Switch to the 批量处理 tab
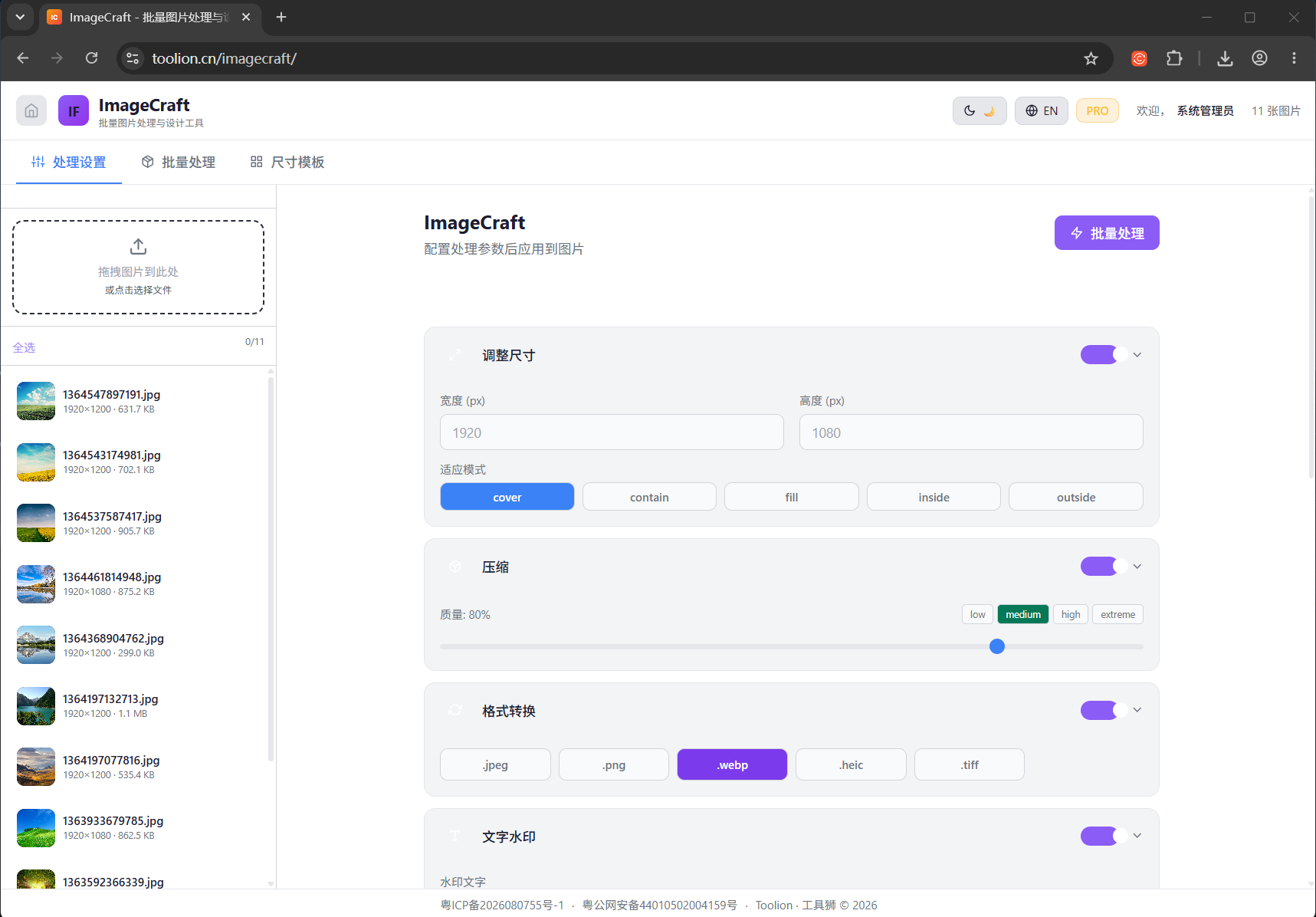The image size is (1316, 917). click(x=179, y=162)
